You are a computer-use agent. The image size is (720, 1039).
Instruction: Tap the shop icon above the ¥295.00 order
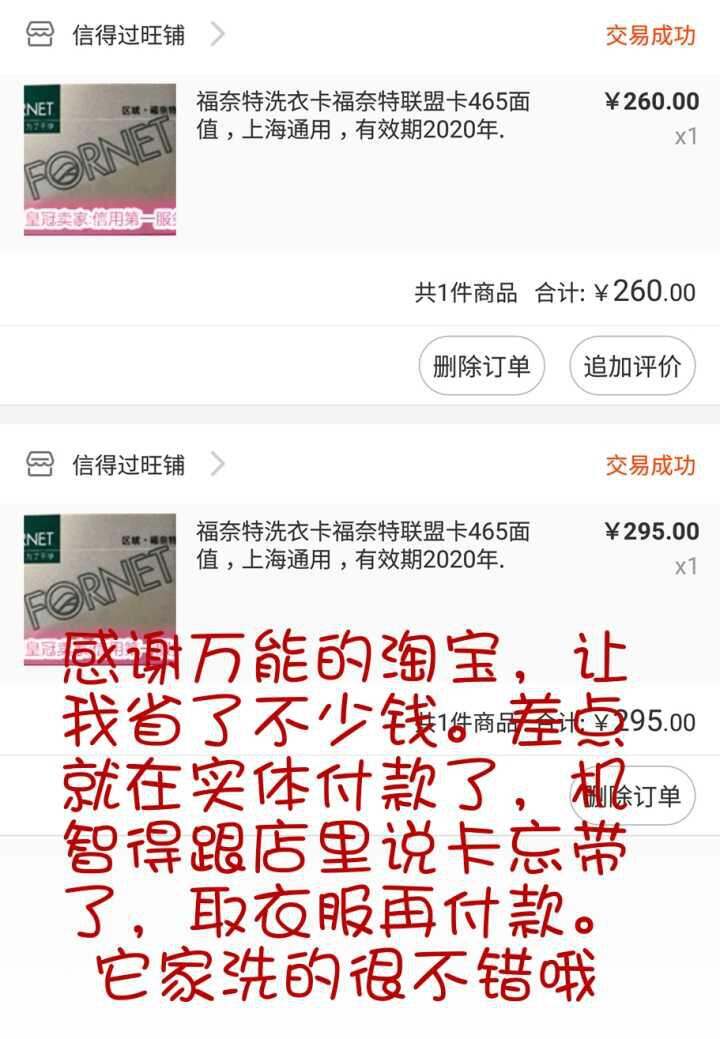pos(40,464)
